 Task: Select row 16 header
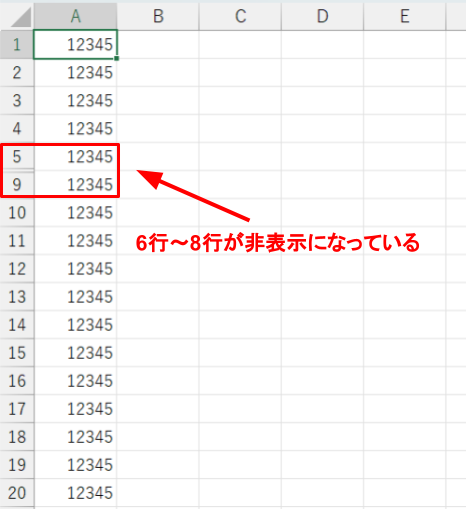(17, 381)
